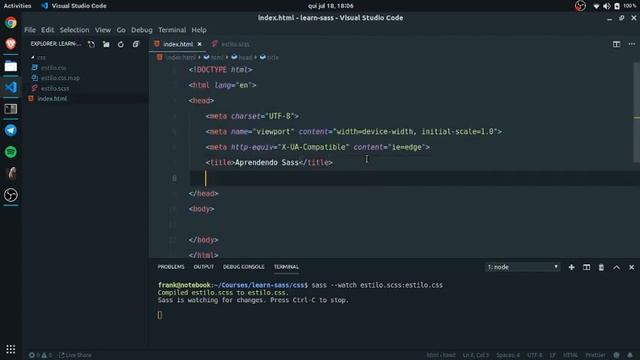The image size is (640, 360).
Task: Click the OBS tray icon in the top bar
Action: (580, 6)
